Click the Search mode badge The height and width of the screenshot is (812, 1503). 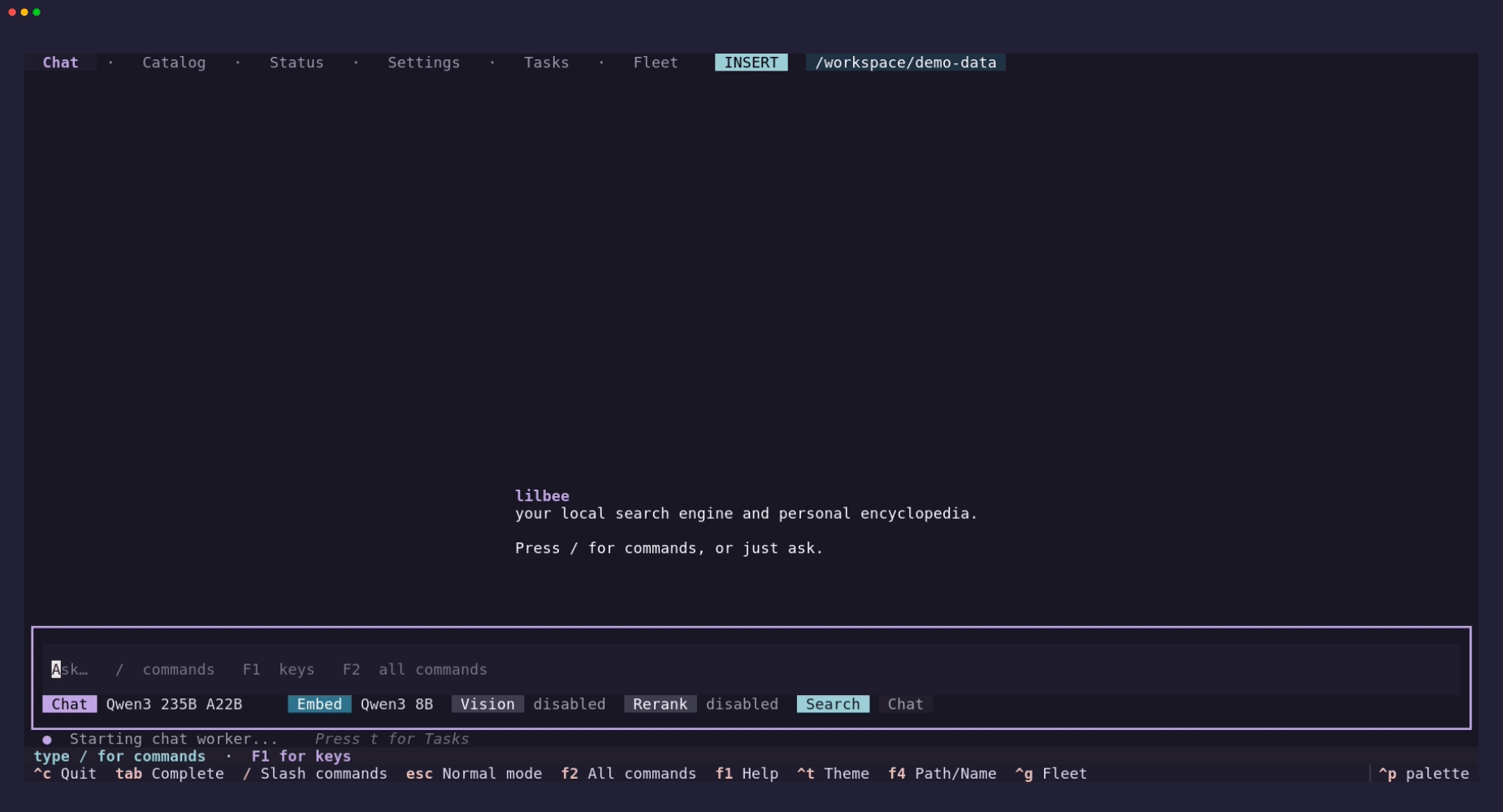(833, 704)
